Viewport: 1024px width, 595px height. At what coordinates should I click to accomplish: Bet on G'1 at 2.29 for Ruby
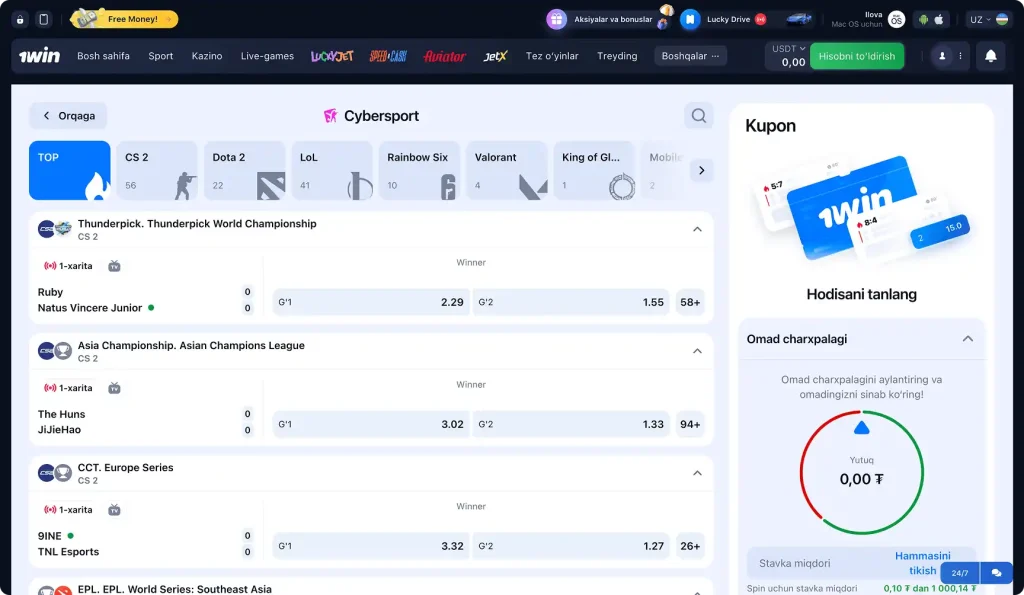[371, 302]
